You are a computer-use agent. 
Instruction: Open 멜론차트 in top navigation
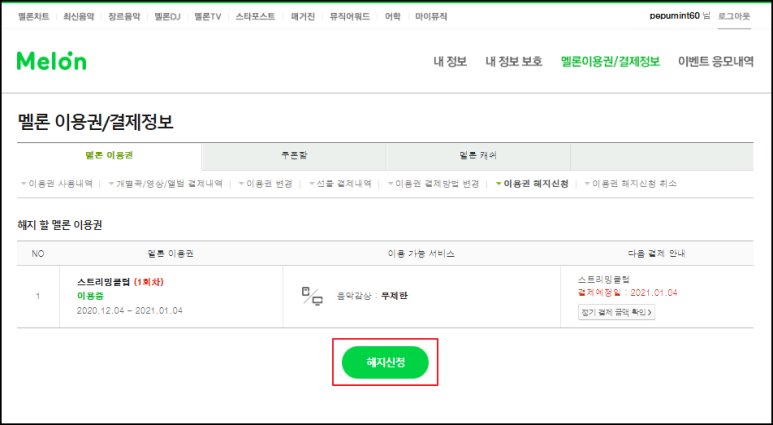coord(34,16)
